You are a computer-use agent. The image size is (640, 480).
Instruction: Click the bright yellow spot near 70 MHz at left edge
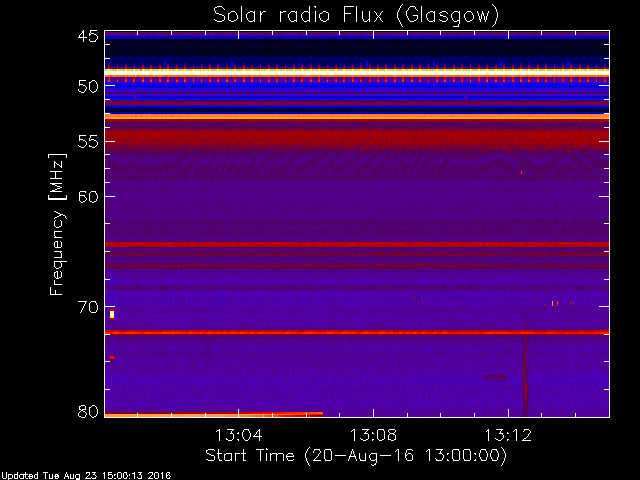[x=112, y=314]
